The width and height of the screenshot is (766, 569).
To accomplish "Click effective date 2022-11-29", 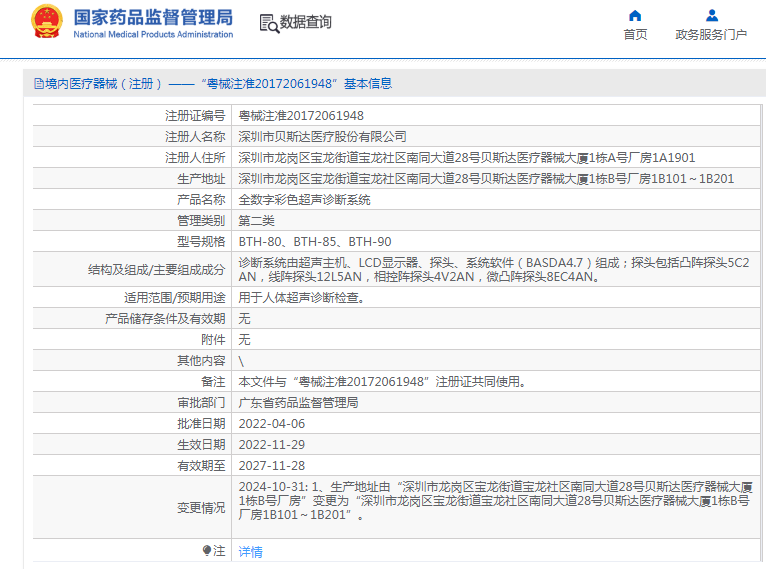I will tap(272, 444).
